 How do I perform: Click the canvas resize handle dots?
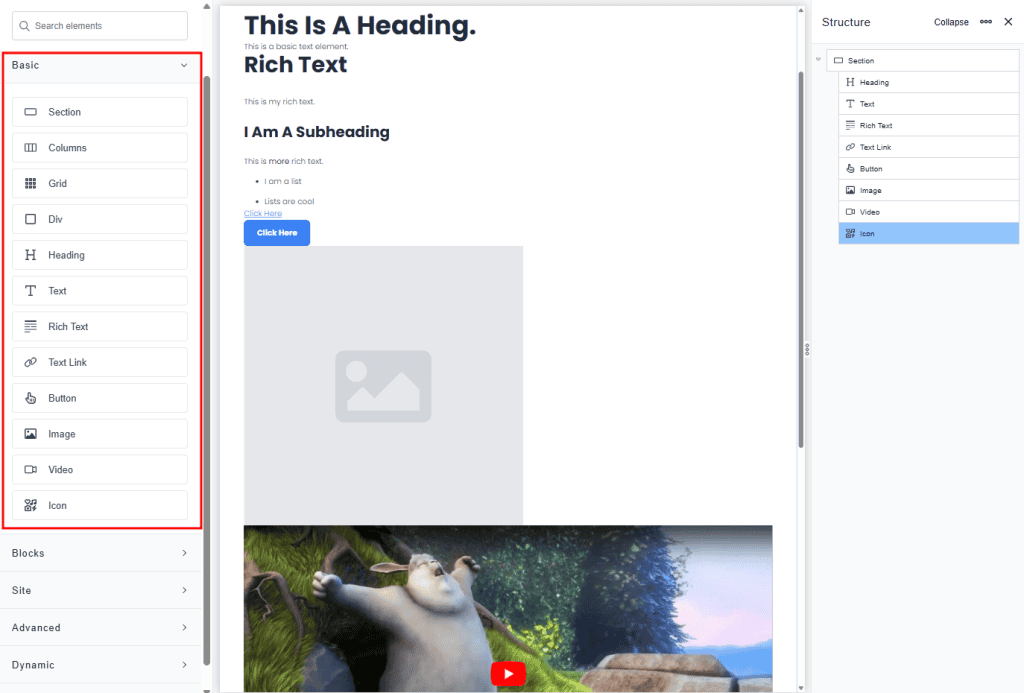point(807,349)
